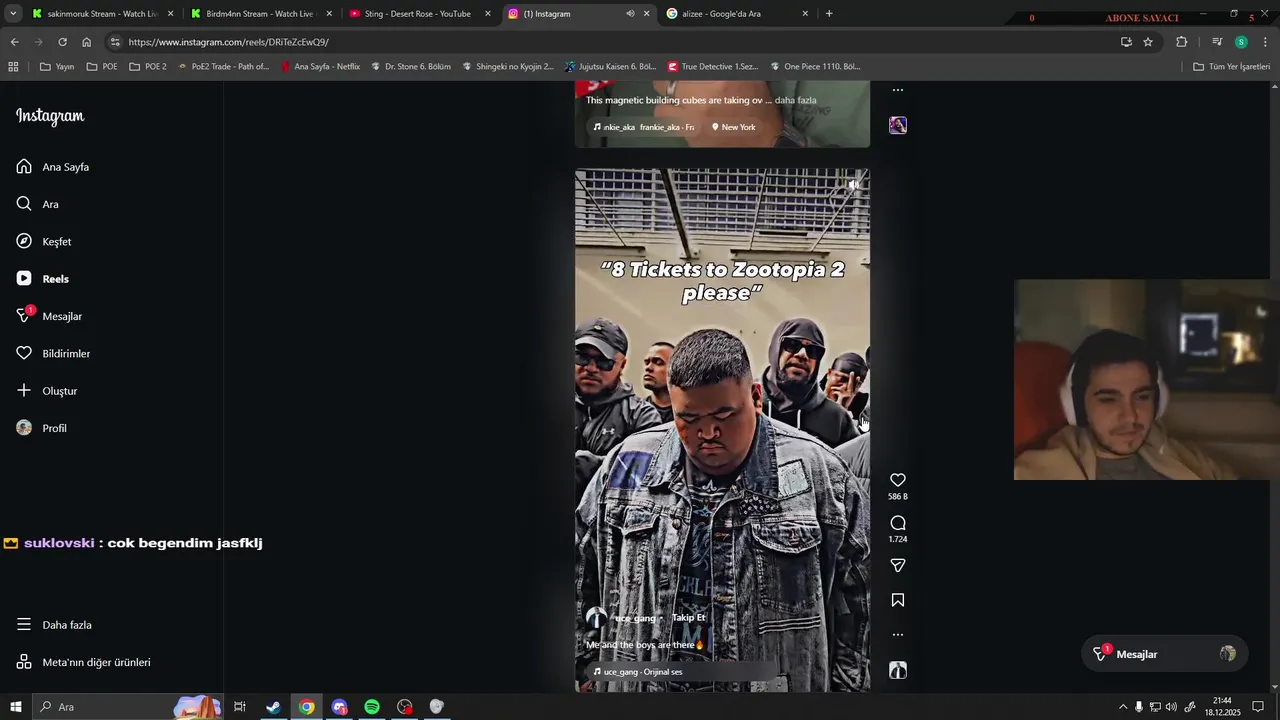Open Bildirimler notifications
This screenshot has width=1280, height=720.
(x=53, y=353)
